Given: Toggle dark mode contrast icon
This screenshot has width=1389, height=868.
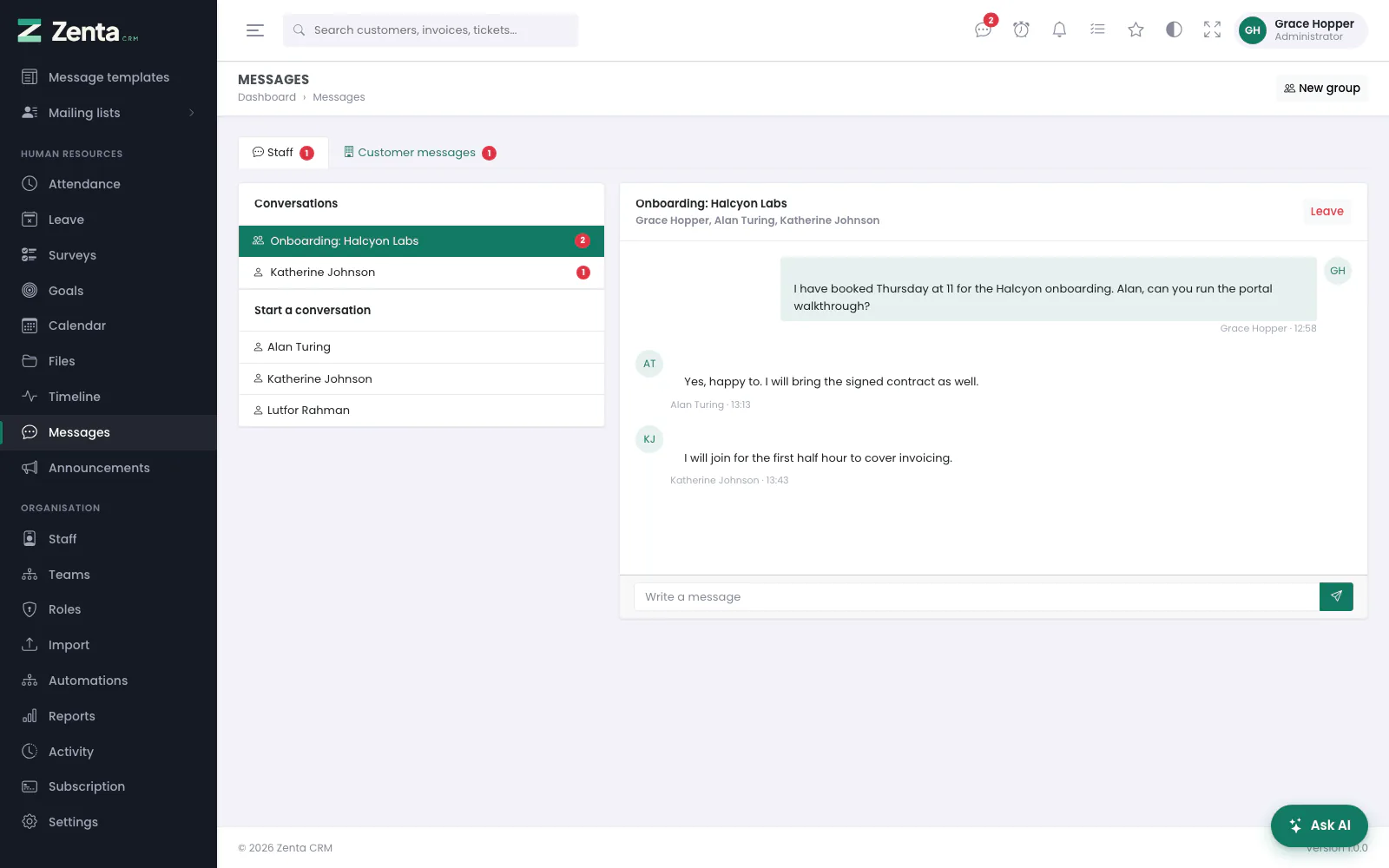Looking at the screenshot, I should pyautogui.click(x=1174, y=30).
